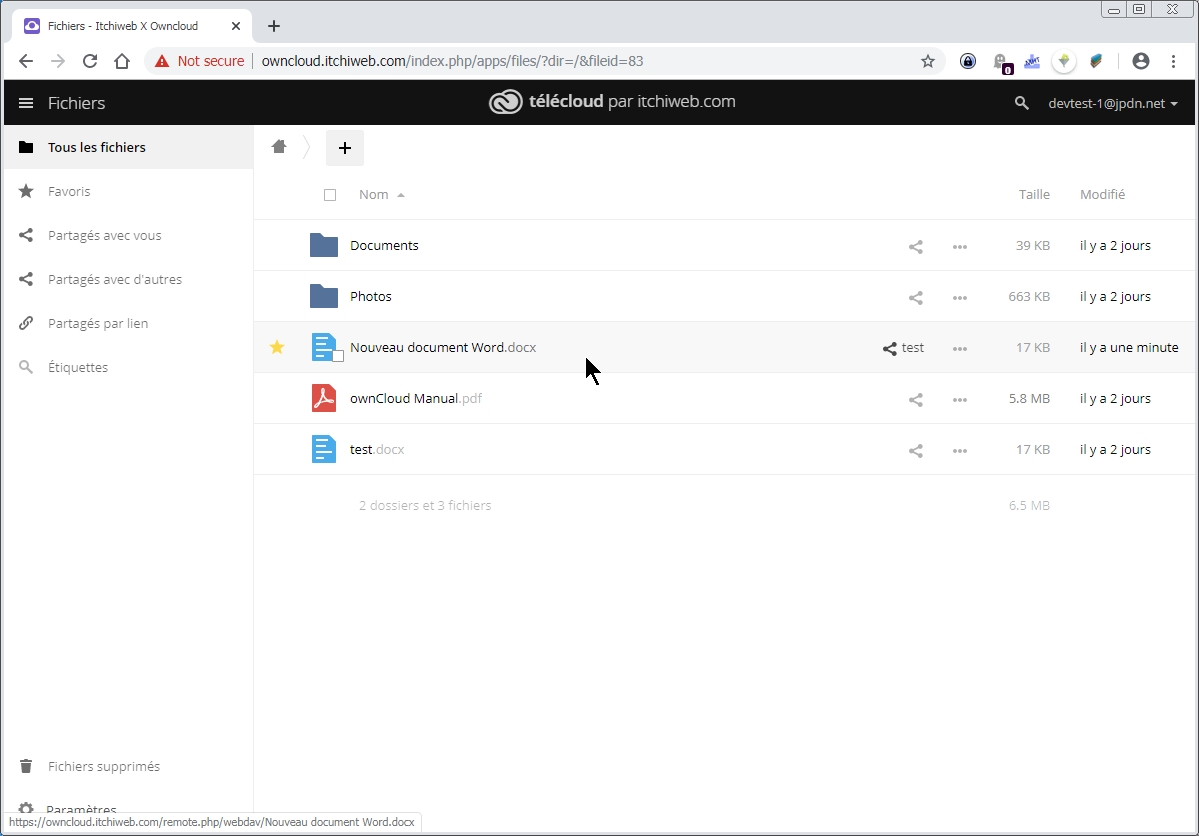This screenshot has width=1199, height=836.
Task: Select Tous les fichiers in sidebar
Action: click(x=128, y=147)
